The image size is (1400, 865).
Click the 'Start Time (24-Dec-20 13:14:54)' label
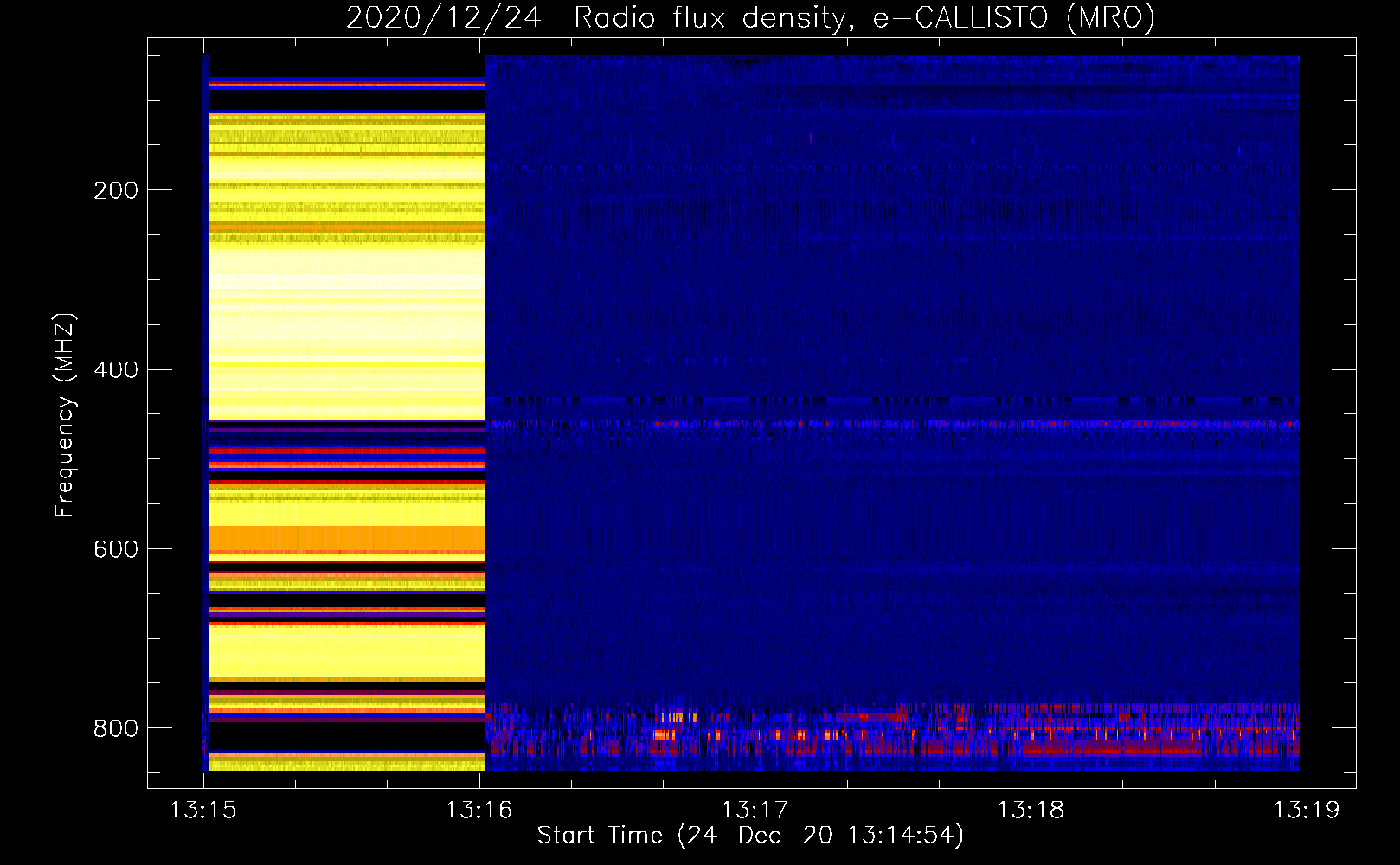click(750, 836)
